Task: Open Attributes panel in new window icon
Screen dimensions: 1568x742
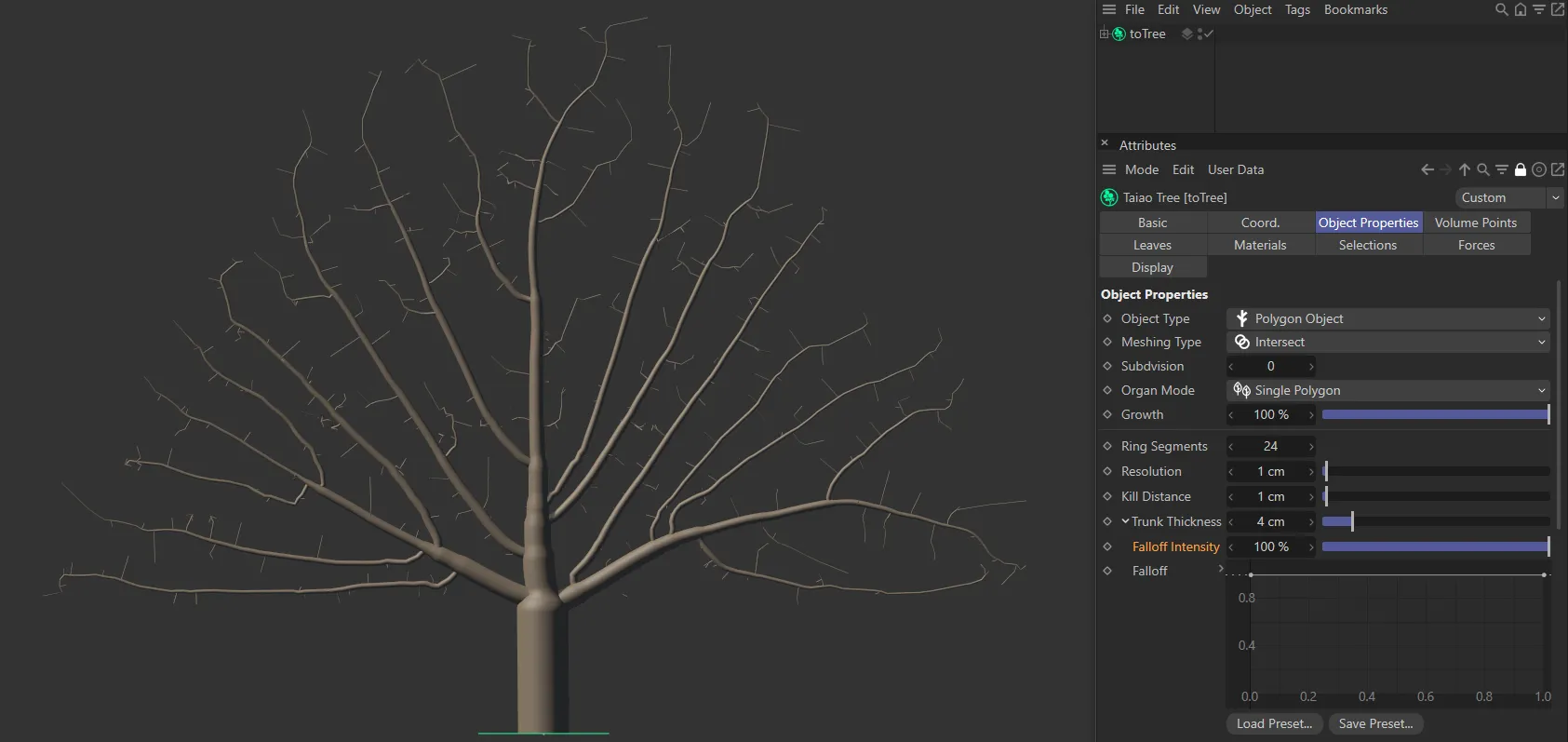Action: [1558, 169]
